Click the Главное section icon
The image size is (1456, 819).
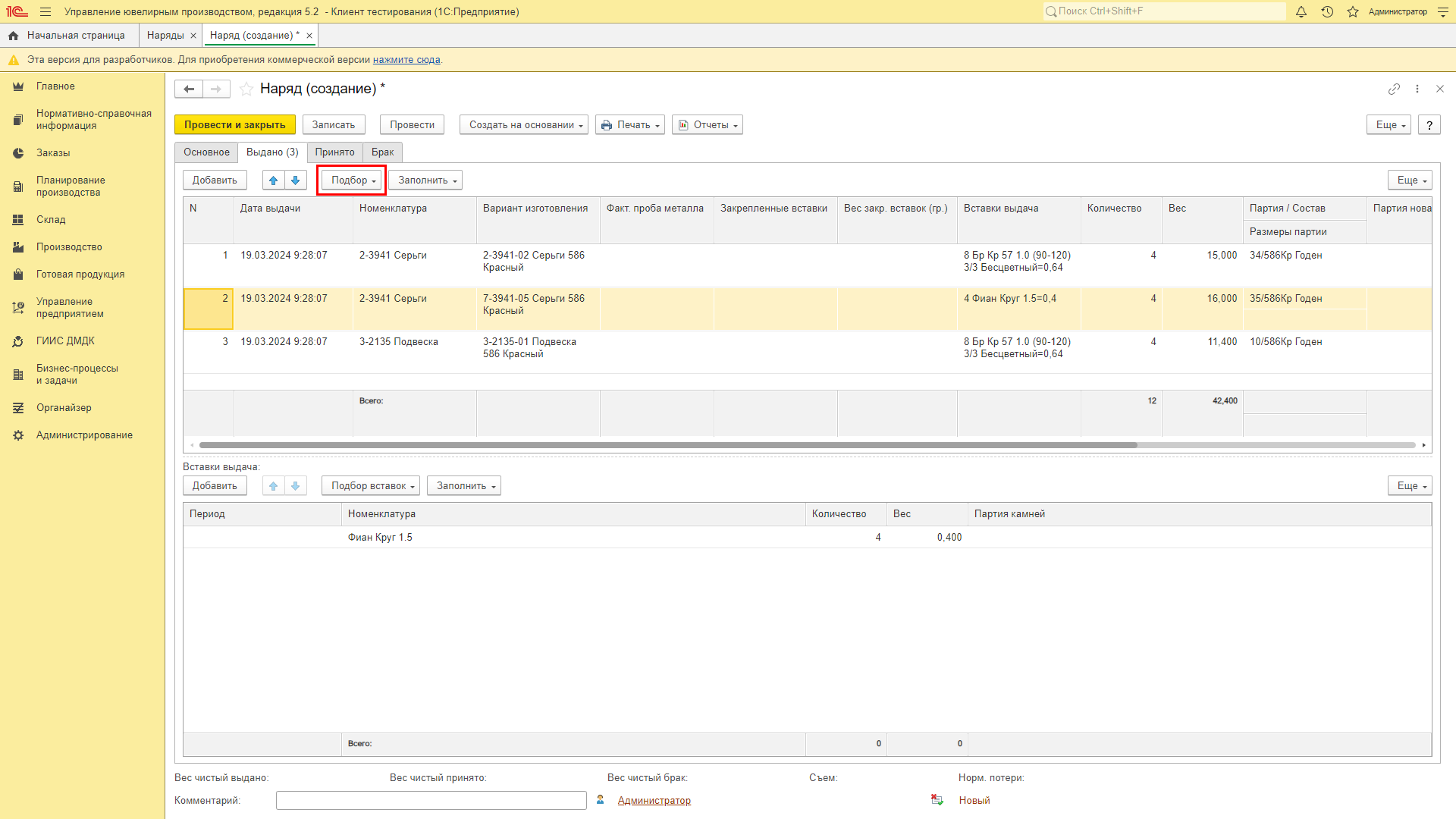(x=18, y=87)
